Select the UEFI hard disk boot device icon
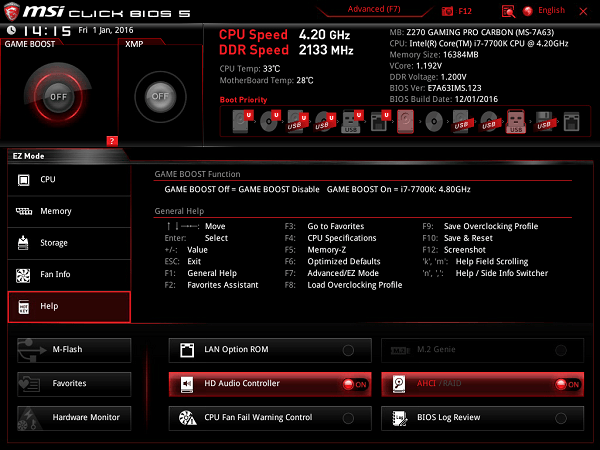600x450 pixels. (x=242, y=121)
